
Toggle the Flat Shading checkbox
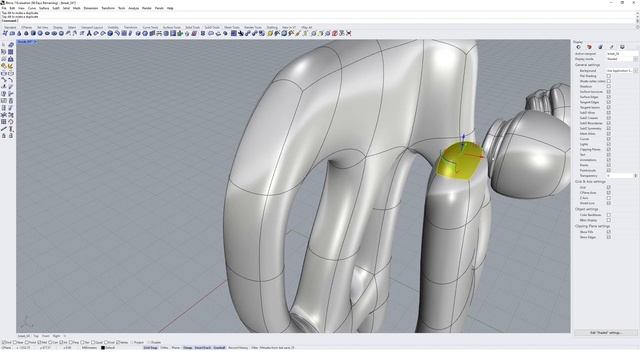coord(609,76)
